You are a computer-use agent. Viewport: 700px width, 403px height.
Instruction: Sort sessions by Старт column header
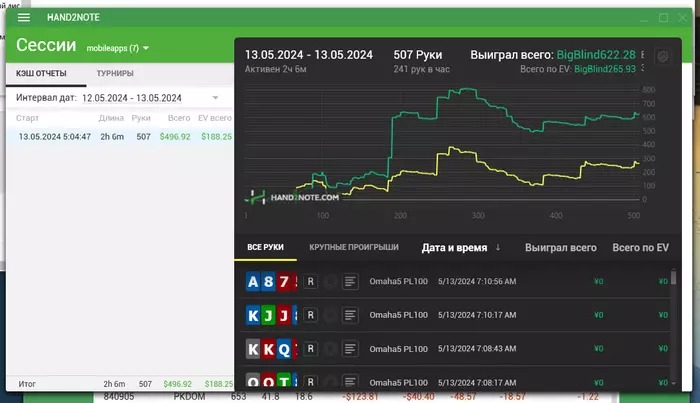[x=27, y=118]
